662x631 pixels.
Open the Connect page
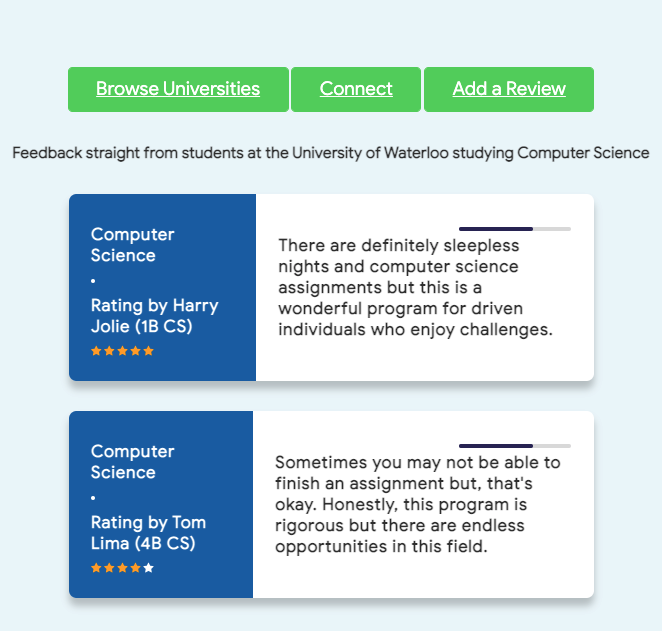pyautogui.click(x=356, y=89)
